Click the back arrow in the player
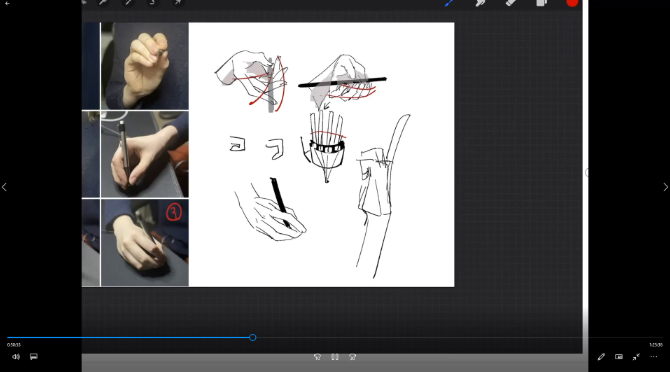This screenshot has width=670, height=372. click(x=7, y=3)
